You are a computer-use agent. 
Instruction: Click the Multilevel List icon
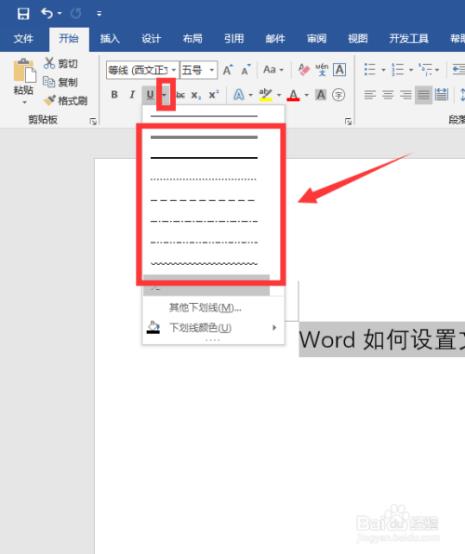425,70
